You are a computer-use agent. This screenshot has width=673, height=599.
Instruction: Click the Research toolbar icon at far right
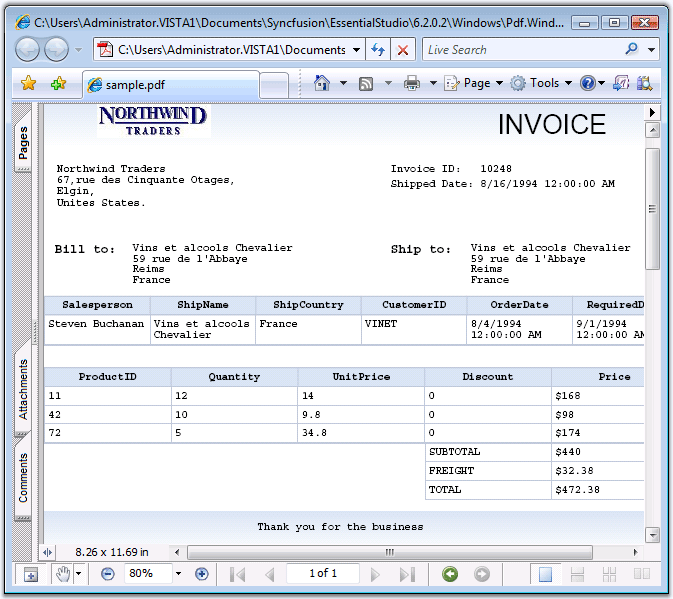644,83
